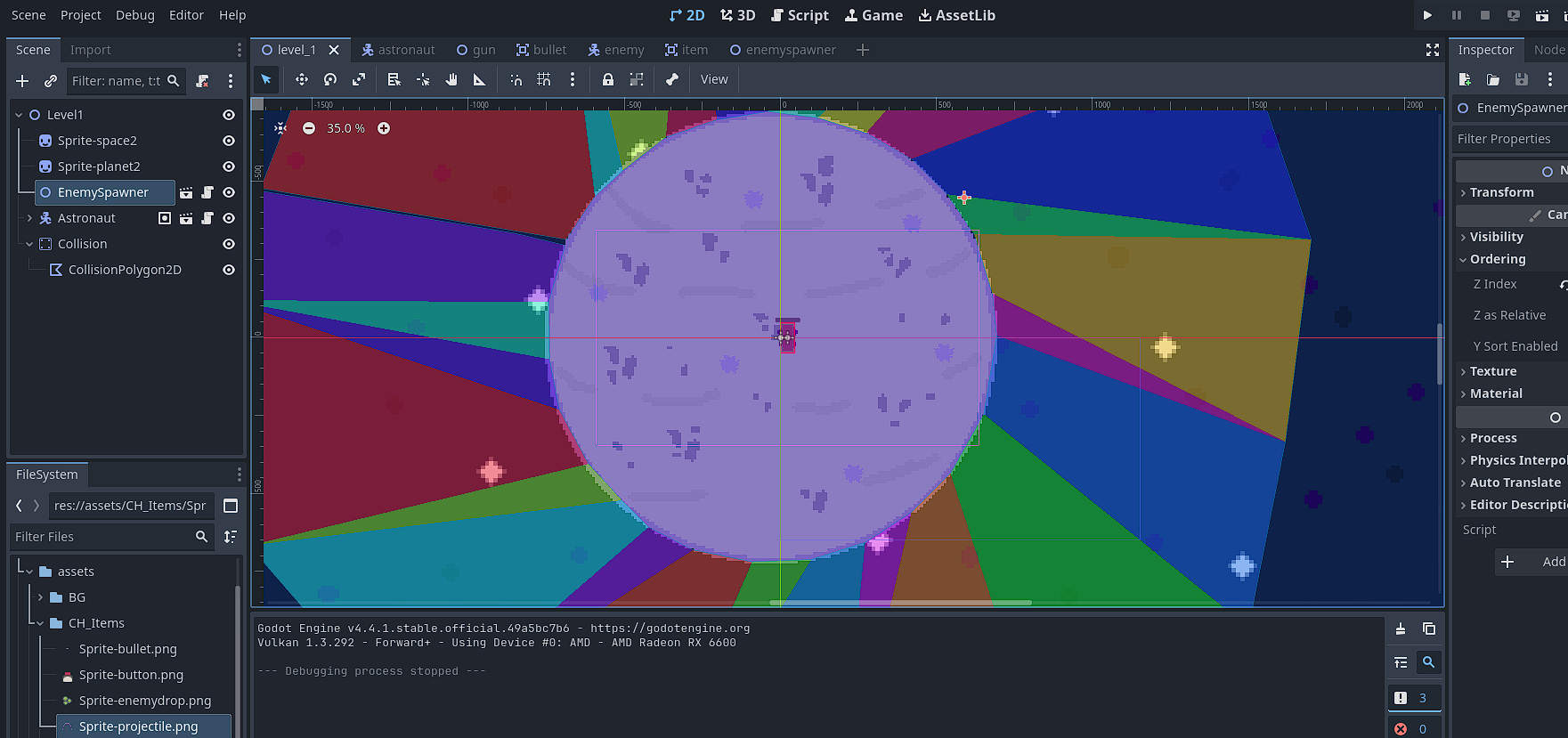Open the View menu button in the viewport toolbar
This screenshot has height=738, width=1568.
(713, 79)
